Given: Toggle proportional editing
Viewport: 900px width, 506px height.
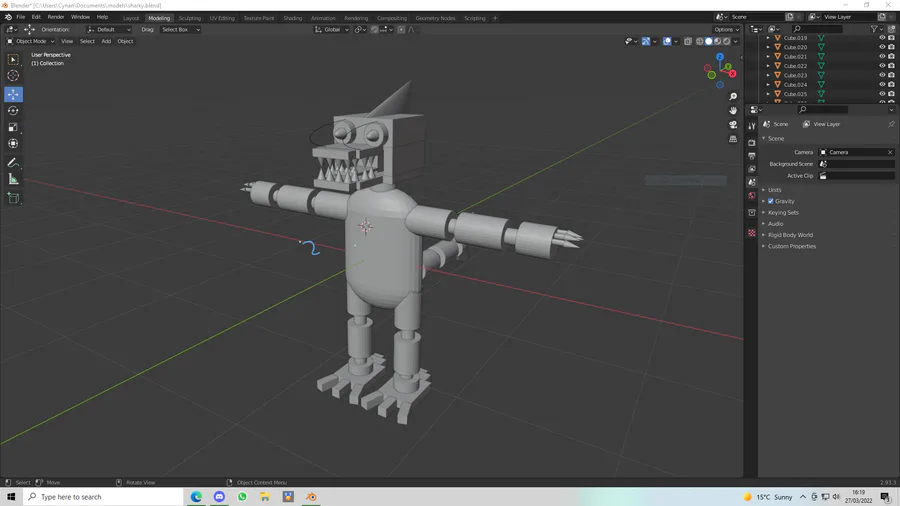Looking at the screenshot, I should pos(401,30).
